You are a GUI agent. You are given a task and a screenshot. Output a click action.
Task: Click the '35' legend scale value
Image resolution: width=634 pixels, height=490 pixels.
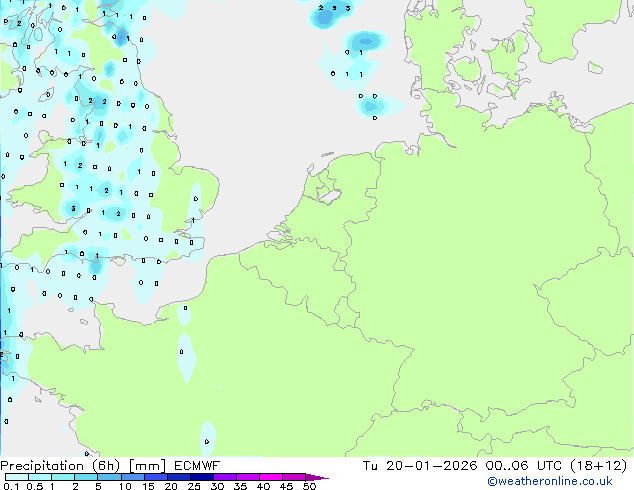click(240, 486)
